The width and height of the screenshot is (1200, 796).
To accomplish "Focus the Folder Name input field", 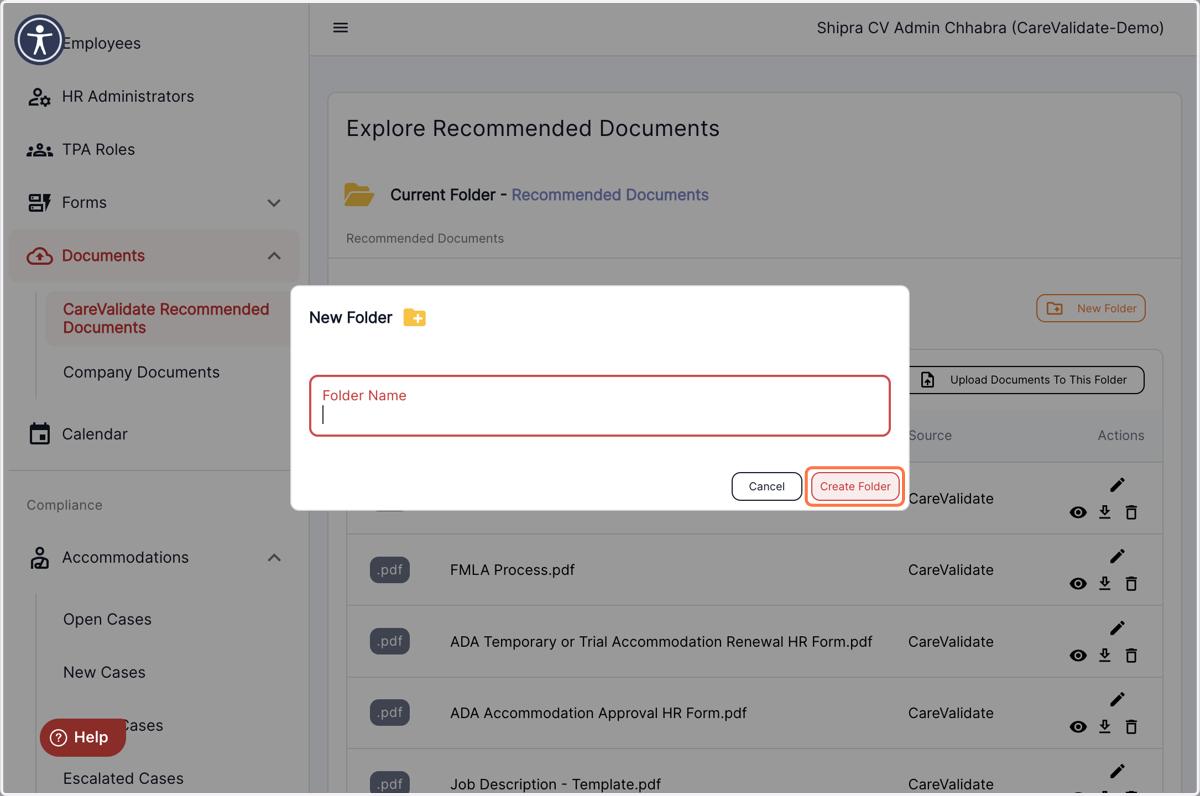I will (x=600, y=406).
